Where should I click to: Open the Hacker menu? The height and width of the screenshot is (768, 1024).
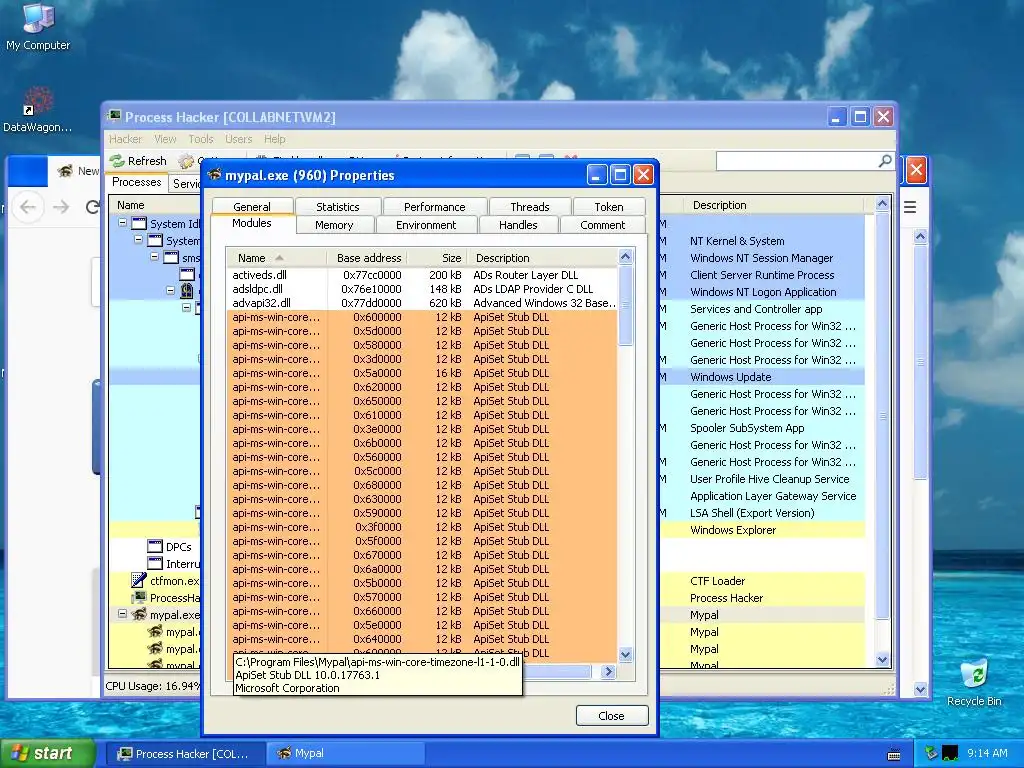click(125, 139)
